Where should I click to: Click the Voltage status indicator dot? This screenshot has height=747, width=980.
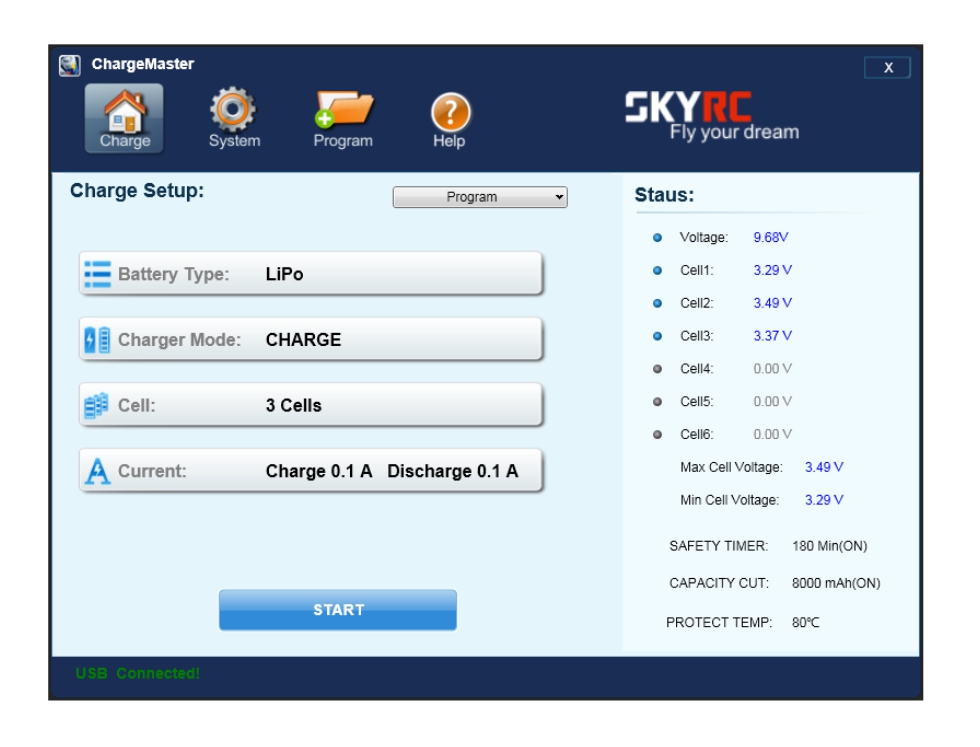click(x=657, y=238)
